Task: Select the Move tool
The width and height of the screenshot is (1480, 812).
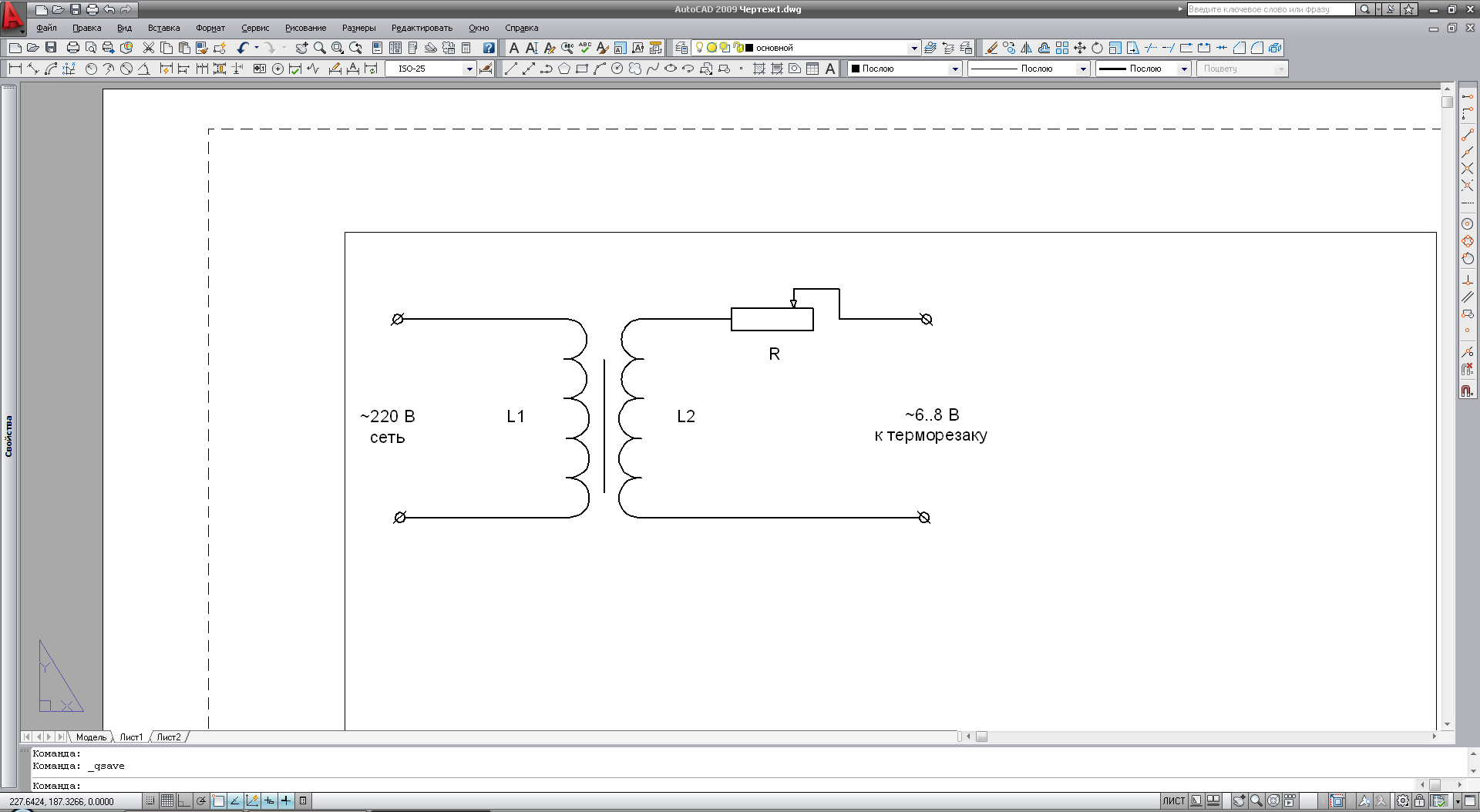Action: 1080,48
